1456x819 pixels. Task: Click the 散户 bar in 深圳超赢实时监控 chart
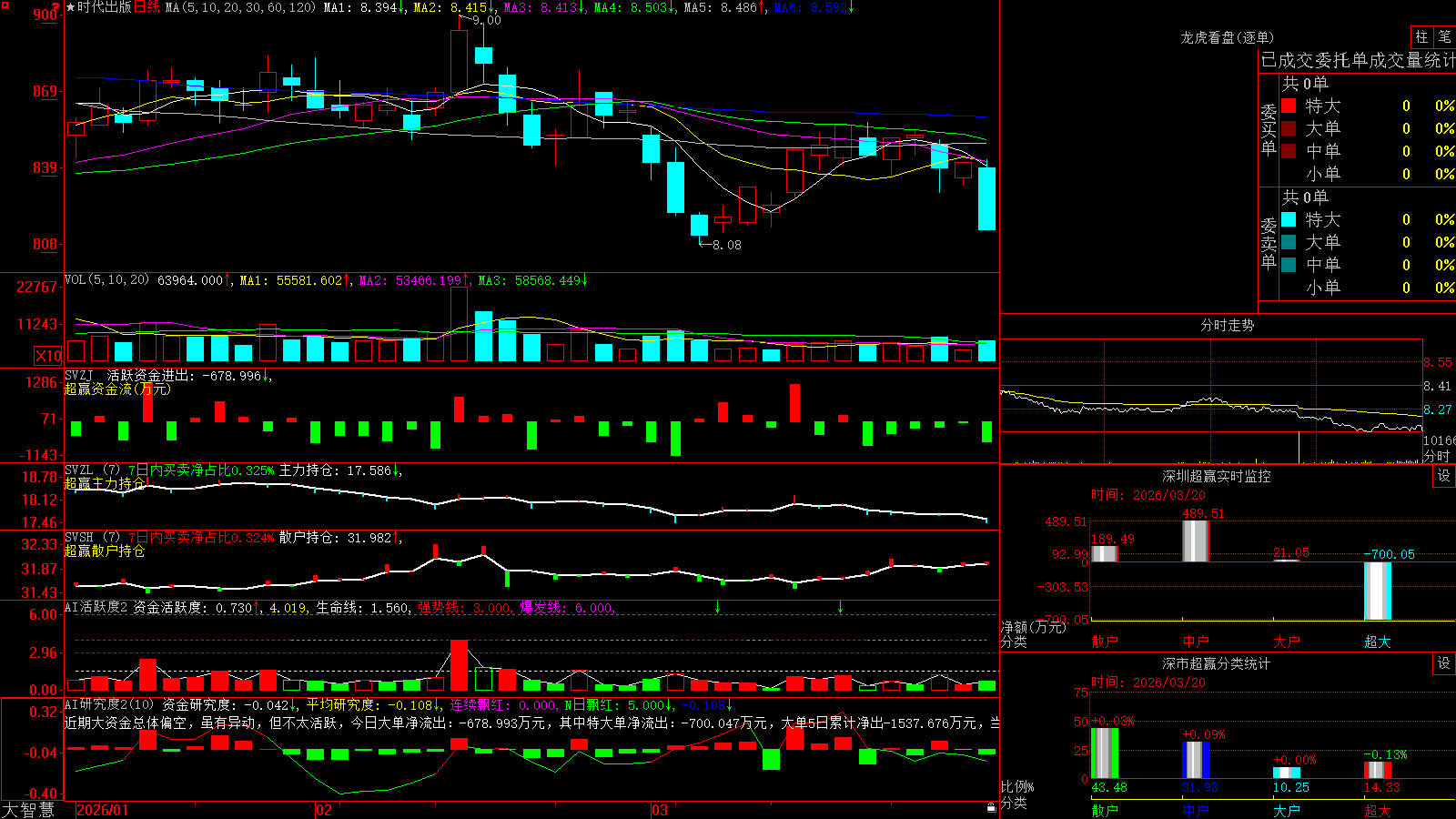1104,553
